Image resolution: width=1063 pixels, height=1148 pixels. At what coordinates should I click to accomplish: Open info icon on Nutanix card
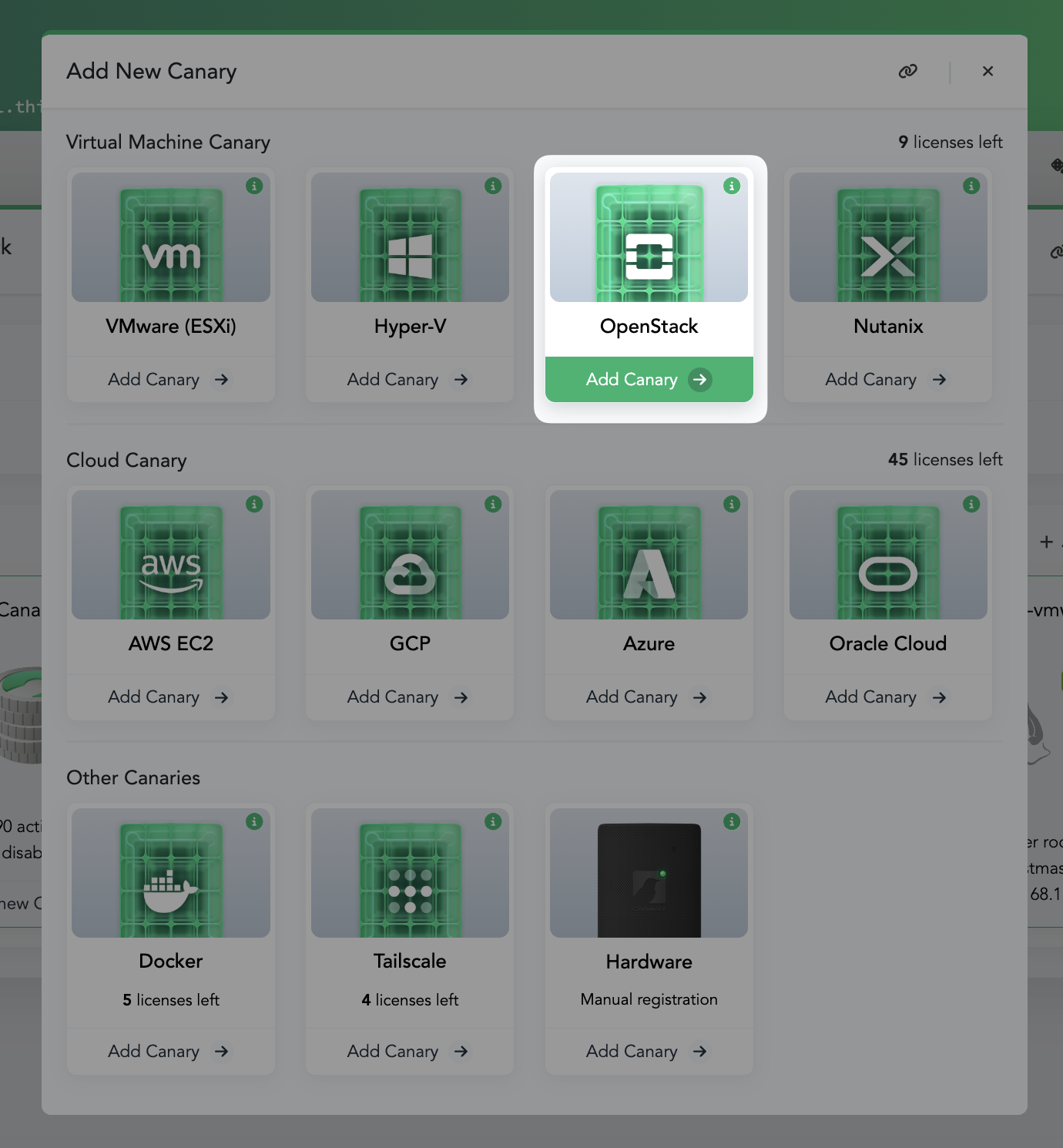tap(971, 186)
